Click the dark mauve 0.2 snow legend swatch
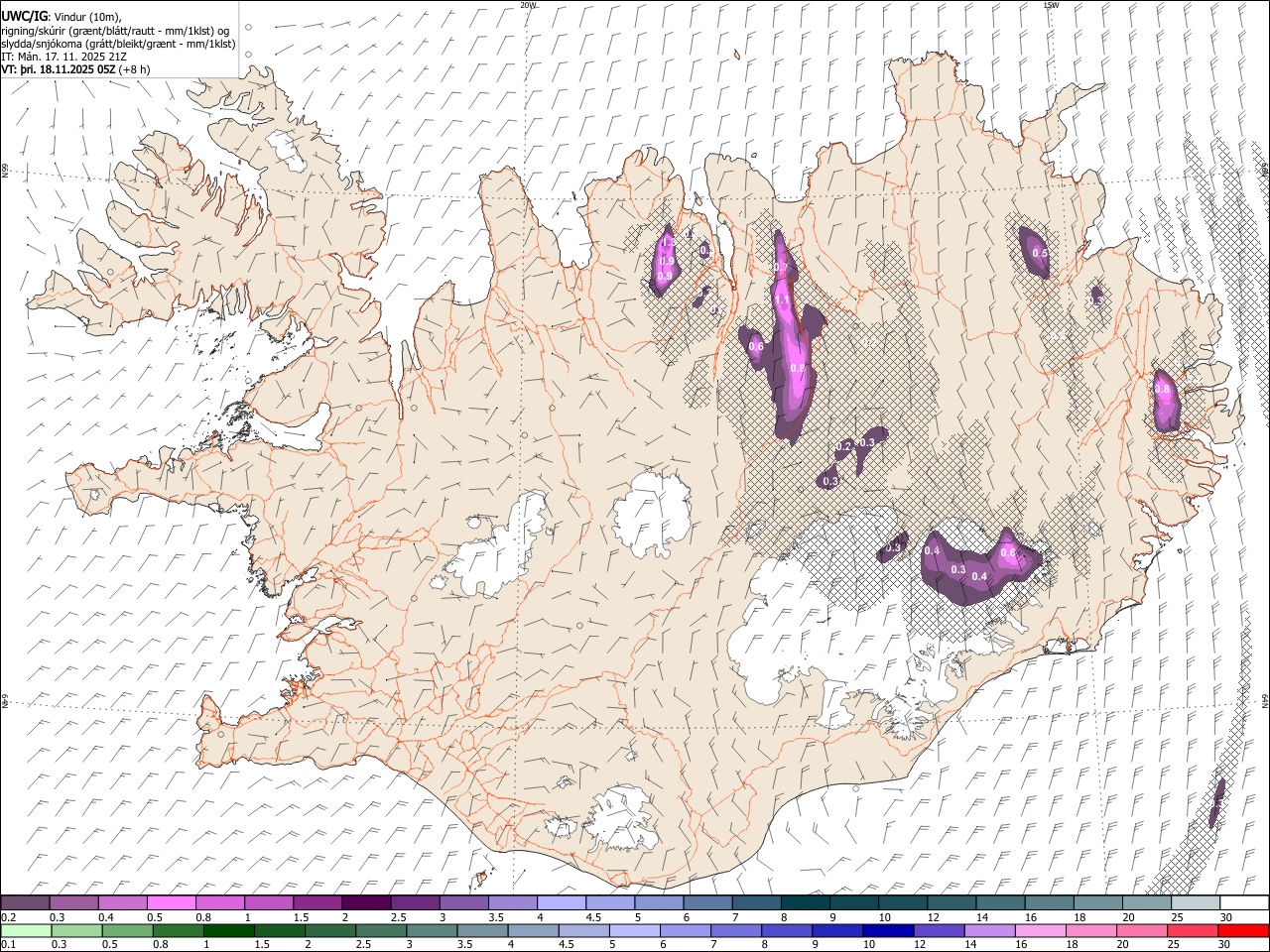This screenshot has height=952, width=1270. [x=26, y=903]
